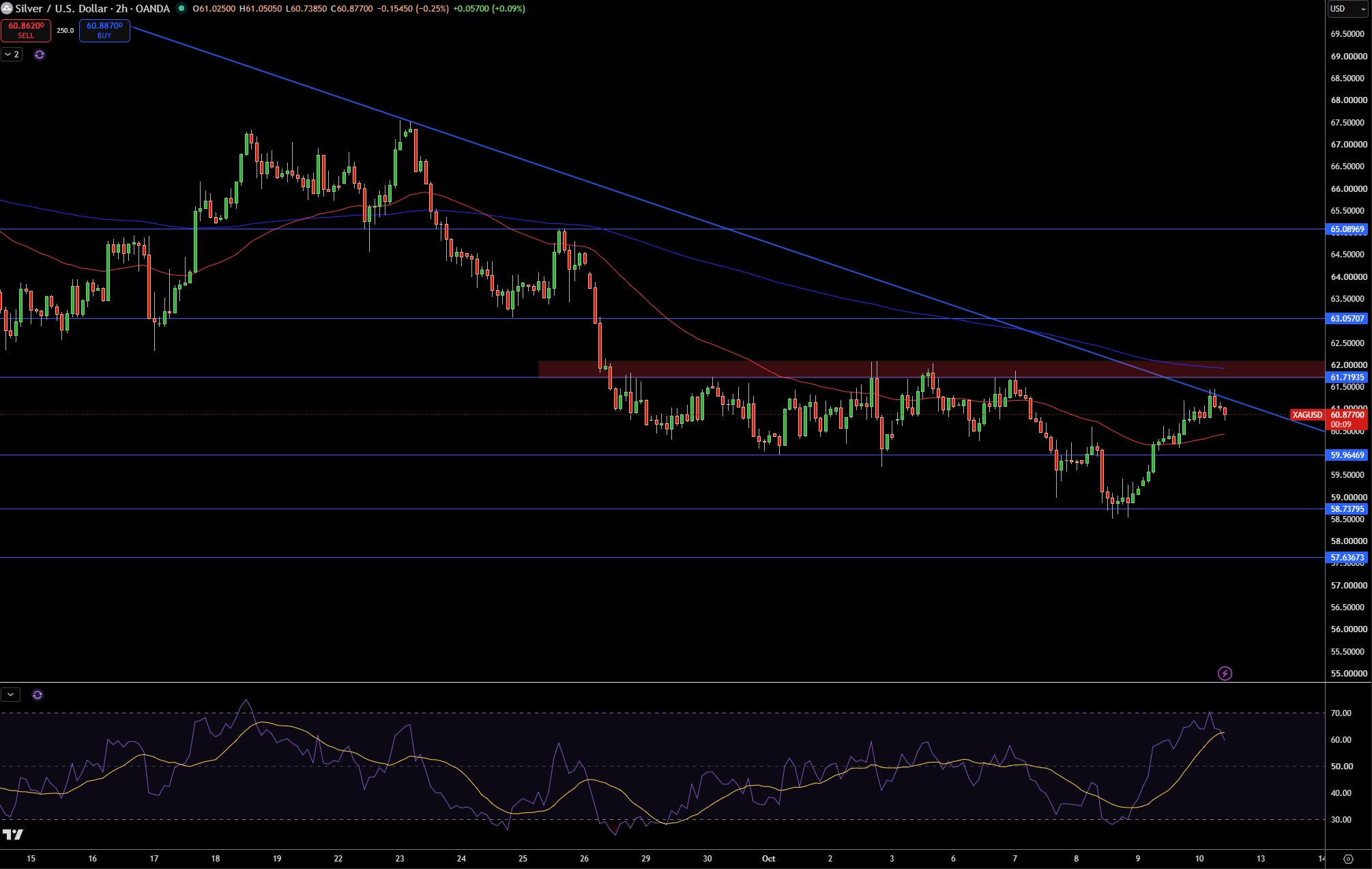
Task: Click the 30.00 RSI level label
Action: point(1341,820)
